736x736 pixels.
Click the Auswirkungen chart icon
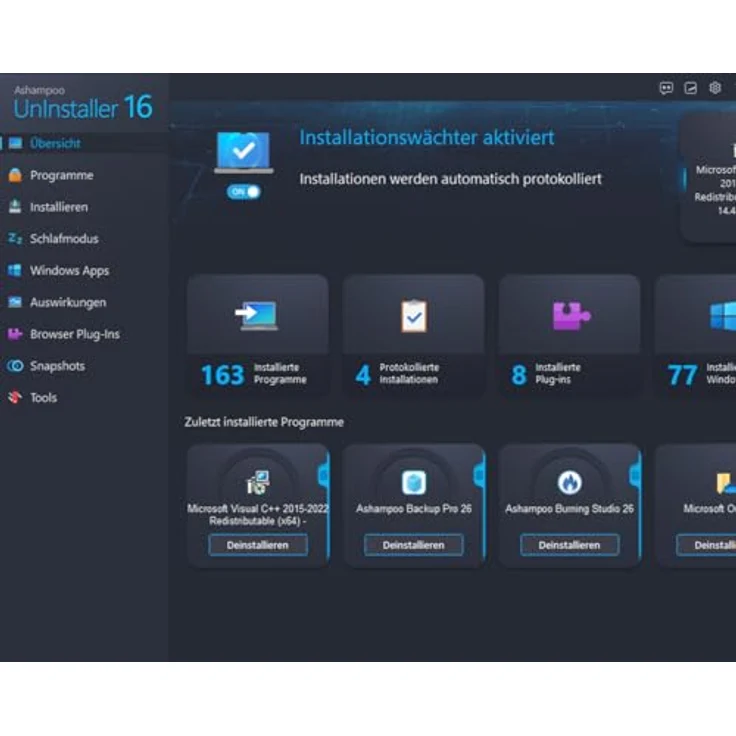point(15,302)
